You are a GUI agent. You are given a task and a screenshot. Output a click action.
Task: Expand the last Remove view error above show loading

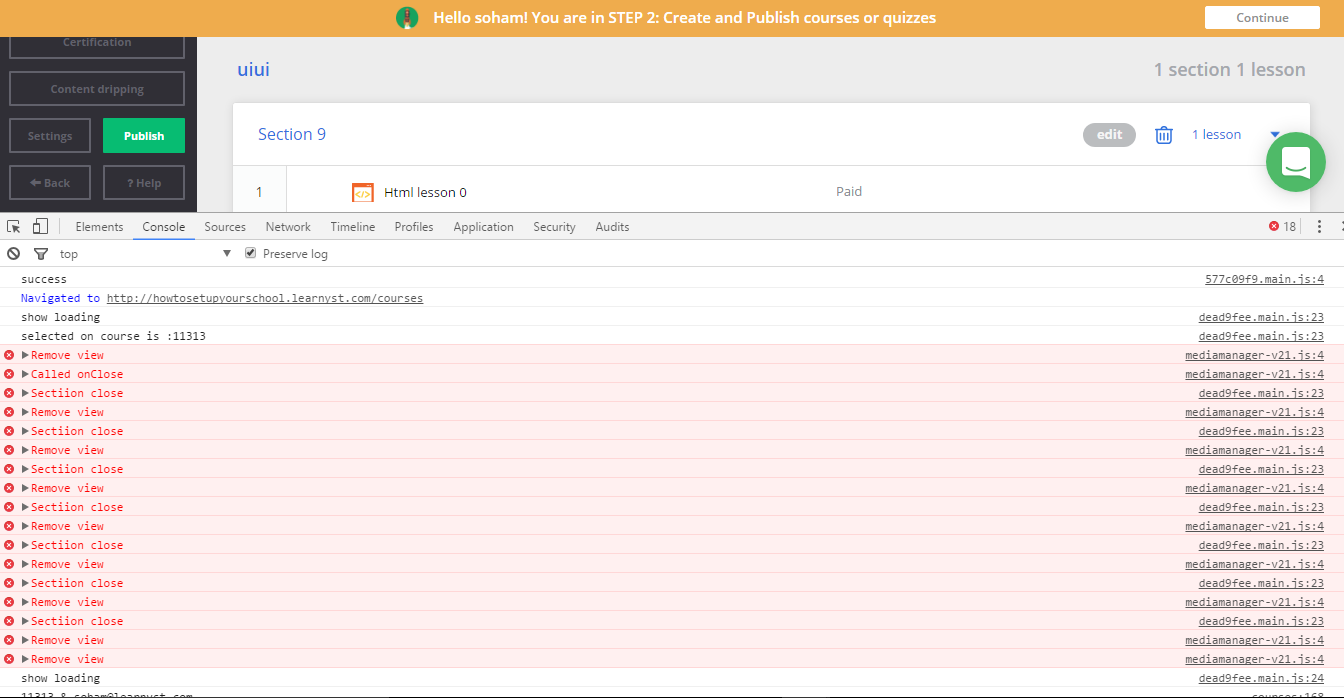tap(26, 659)
